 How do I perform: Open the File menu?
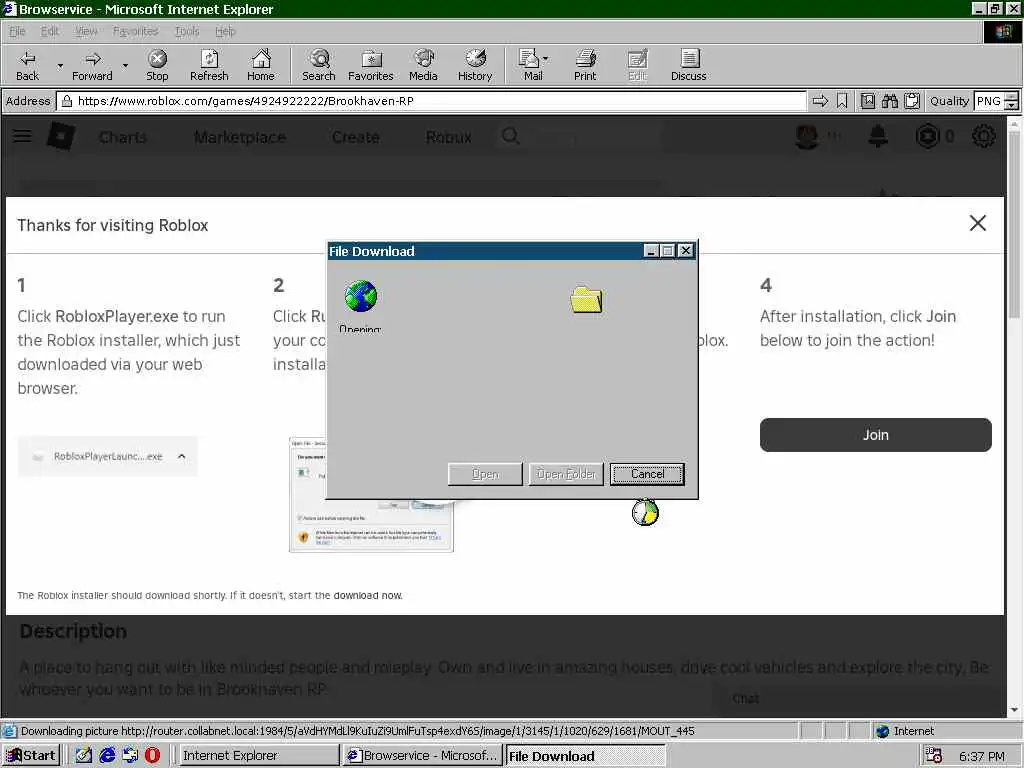[x=17, y=31]
